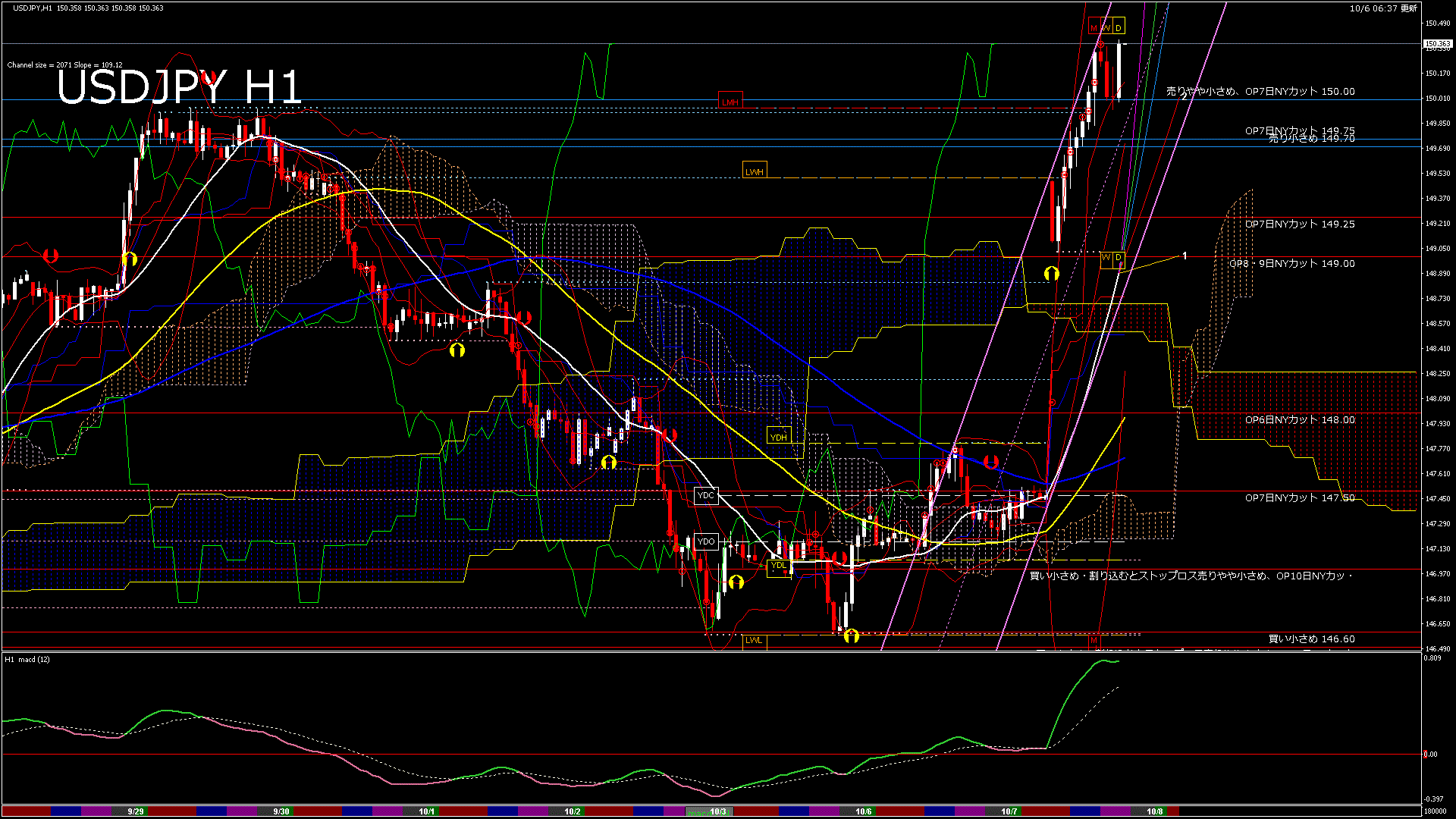Click the Channel size Slope info text
Viewport: 1456px width, 819px height.
tap(64, 65)
